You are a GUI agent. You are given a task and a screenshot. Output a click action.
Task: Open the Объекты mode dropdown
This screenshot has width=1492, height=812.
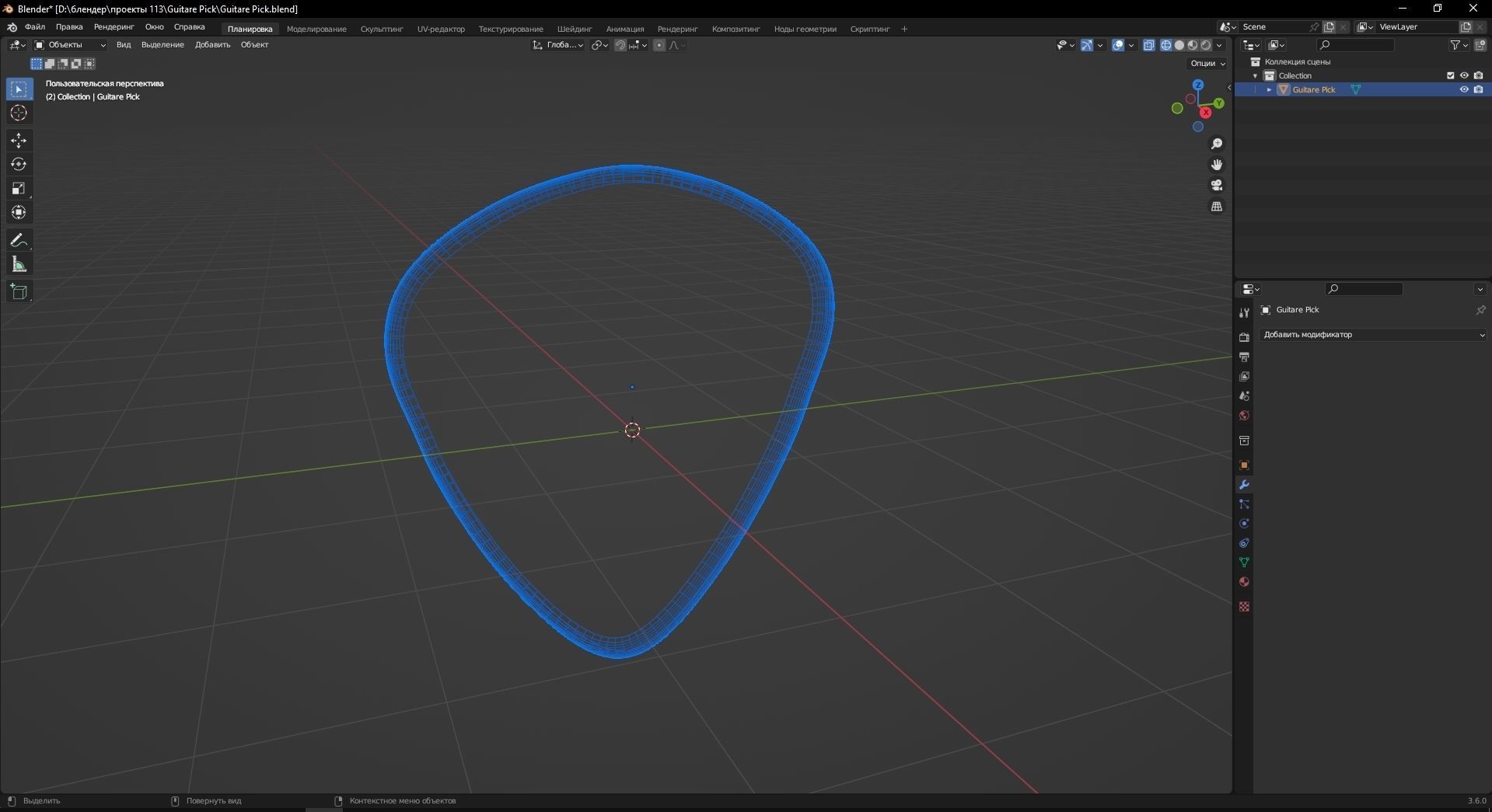tap(70, 45)
